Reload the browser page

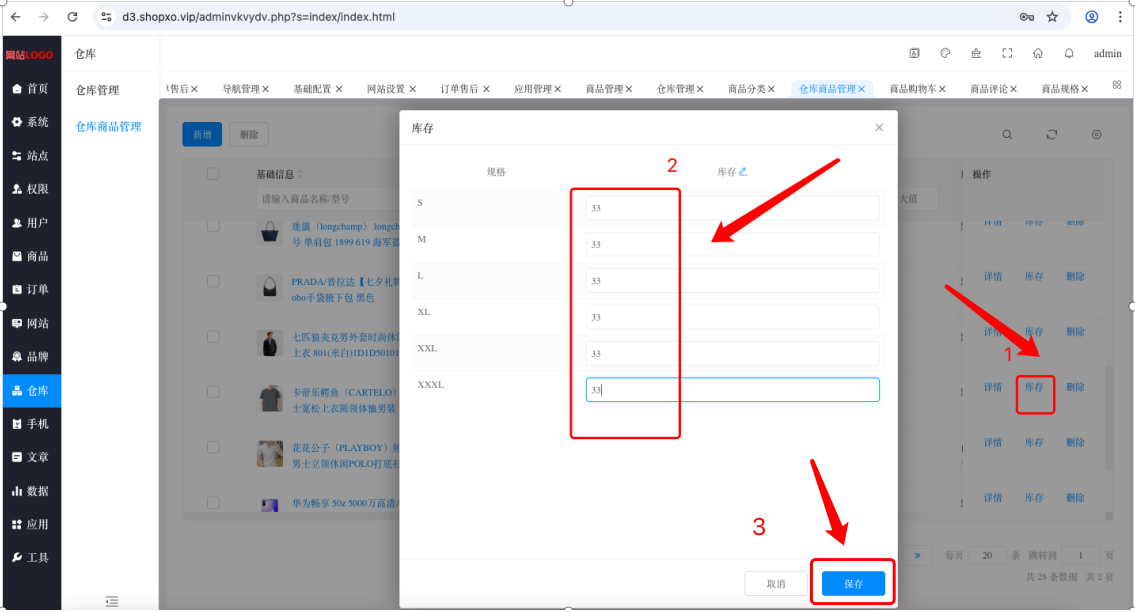pyautogui.click(x=72, y=17)
